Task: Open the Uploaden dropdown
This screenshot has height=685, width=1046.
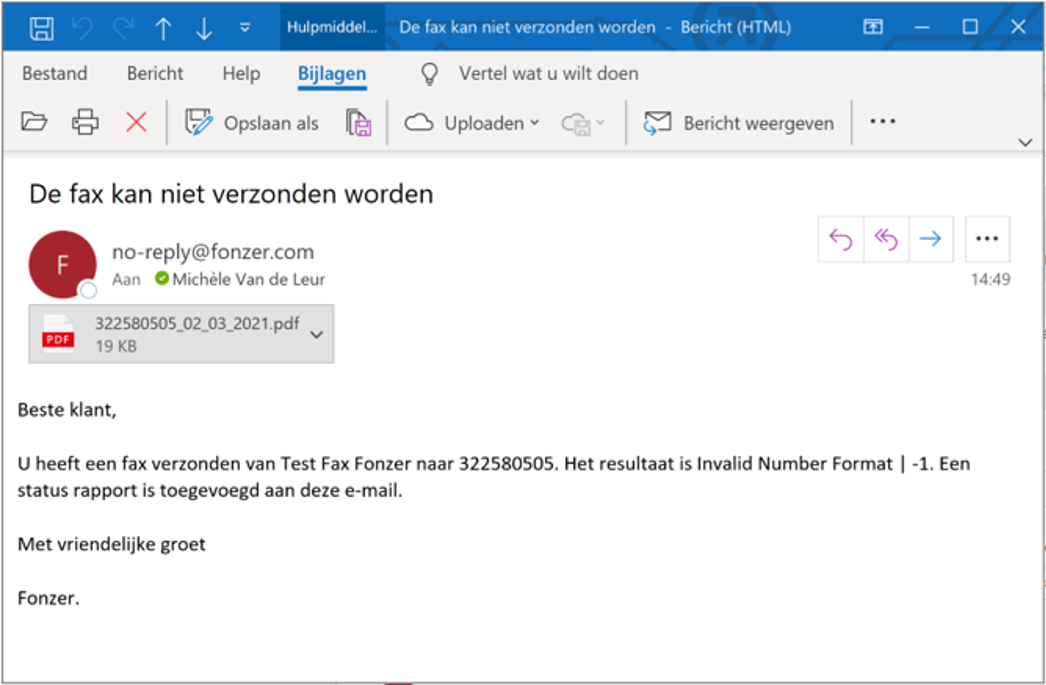Action: [x=472, y=123]
